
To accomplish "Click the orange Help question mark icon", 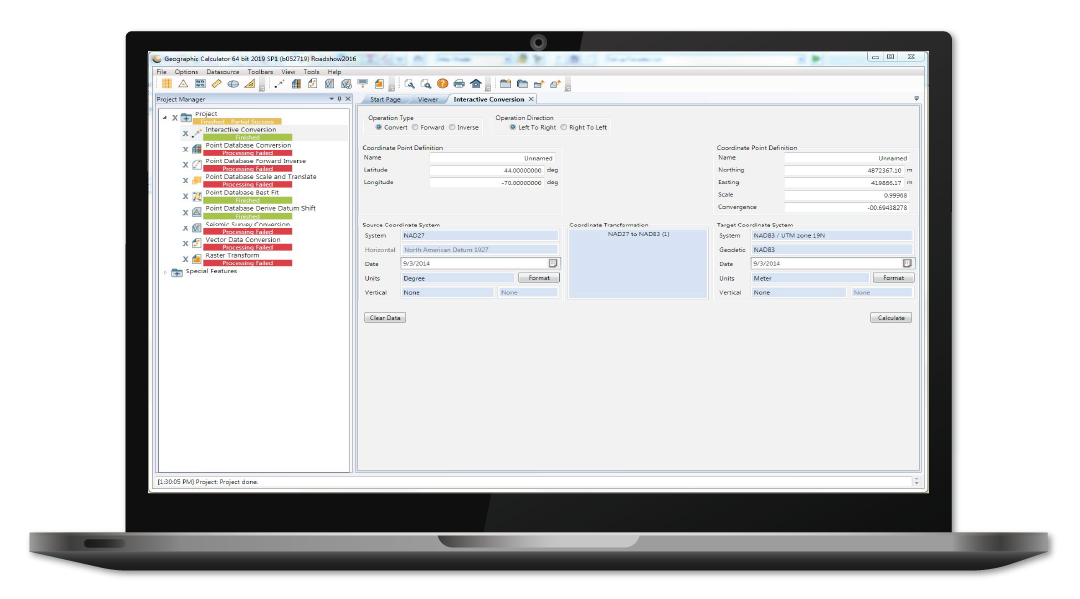I will 442,84.
